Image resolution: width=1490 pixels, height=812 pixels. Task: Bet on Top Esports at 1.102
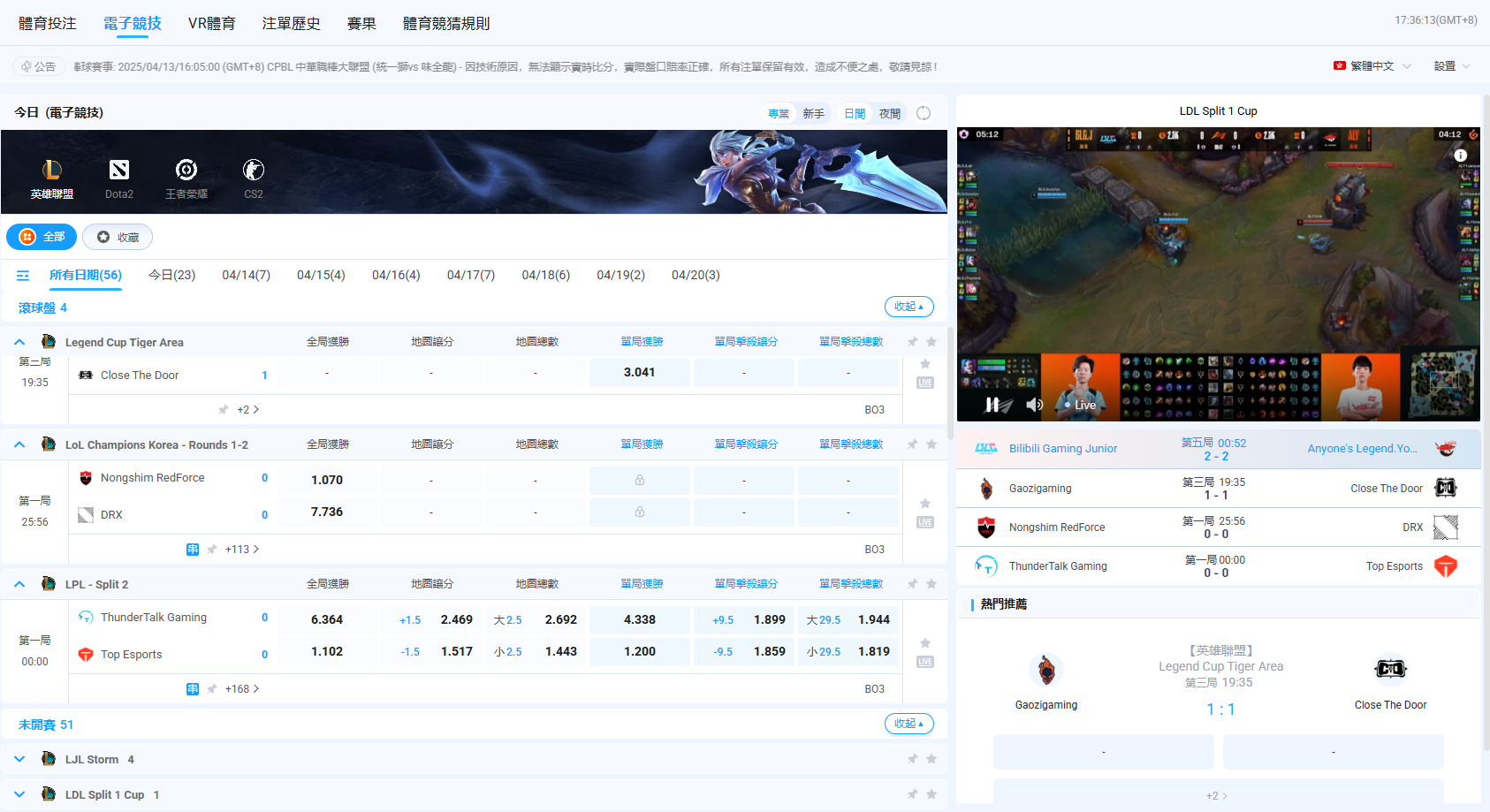tap(327, 651)
